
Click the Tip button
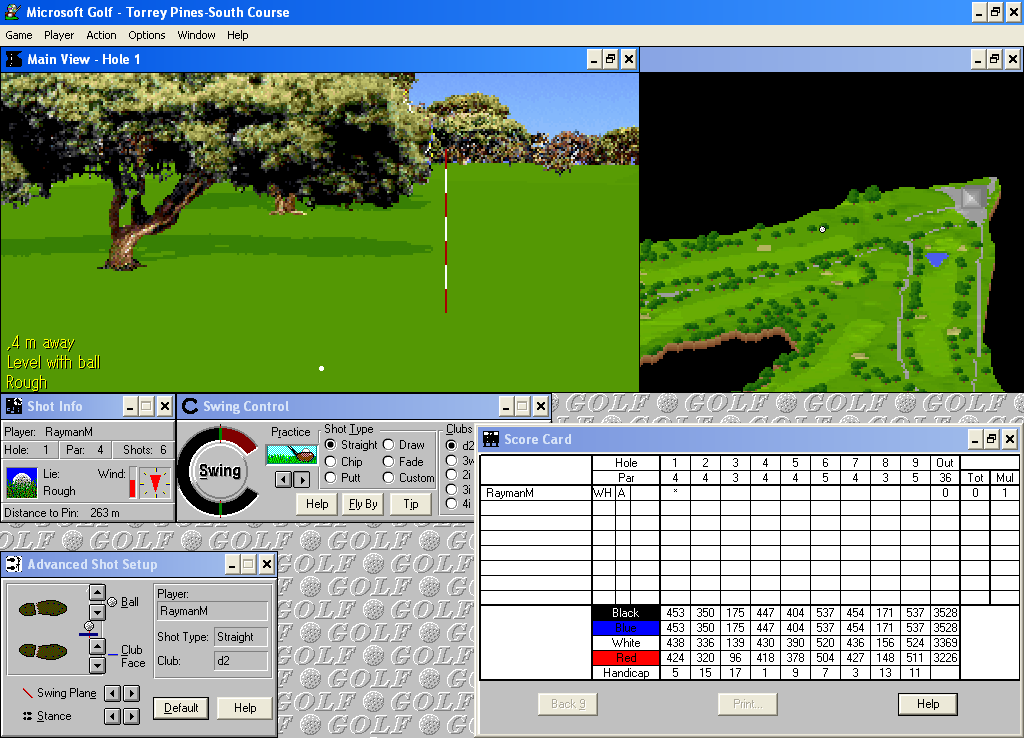(411, 504)
